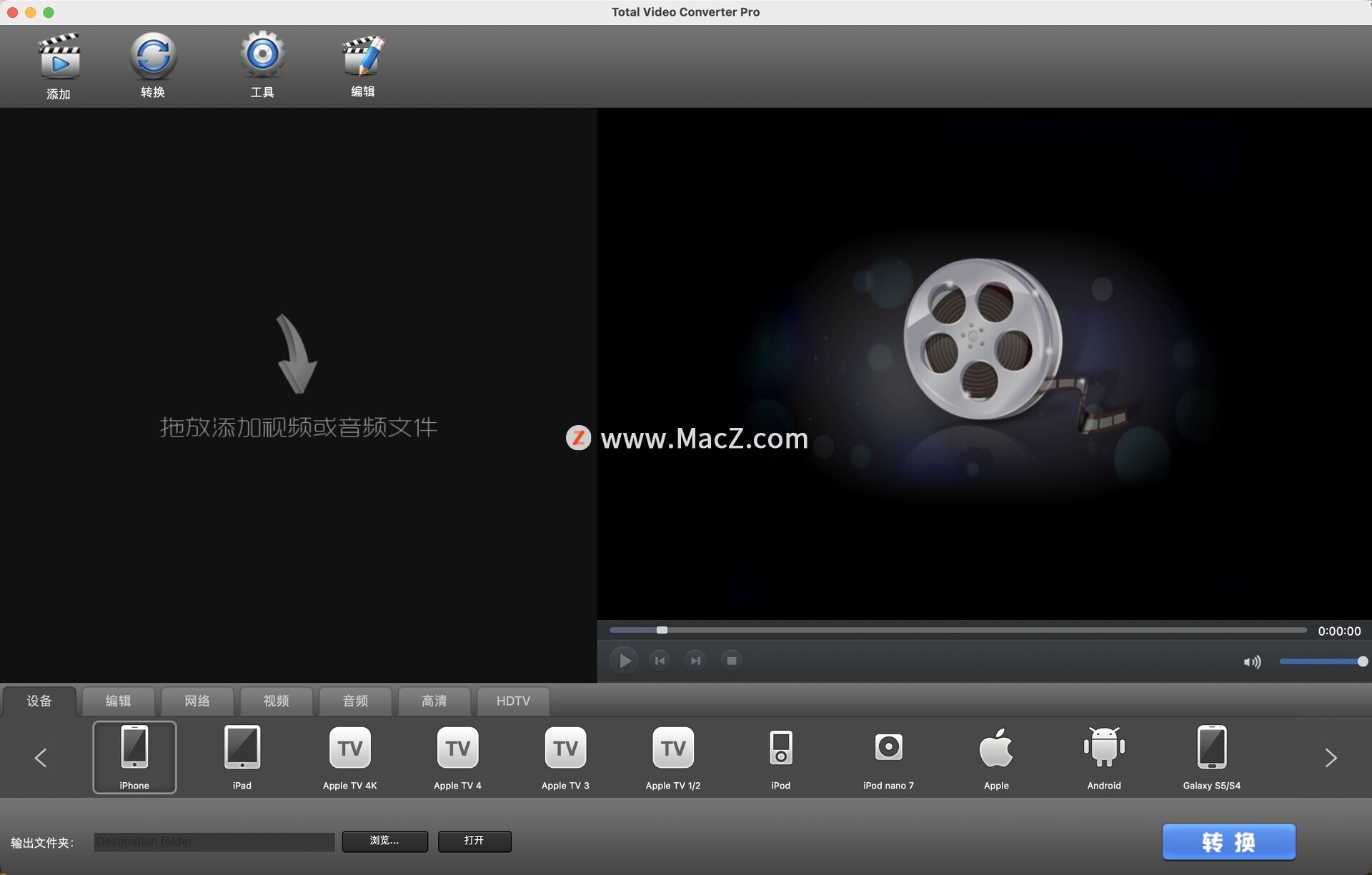This screenshot has height=875, width=1372.
Task: Click the 打开 open folder button
Action: (474, 841)
